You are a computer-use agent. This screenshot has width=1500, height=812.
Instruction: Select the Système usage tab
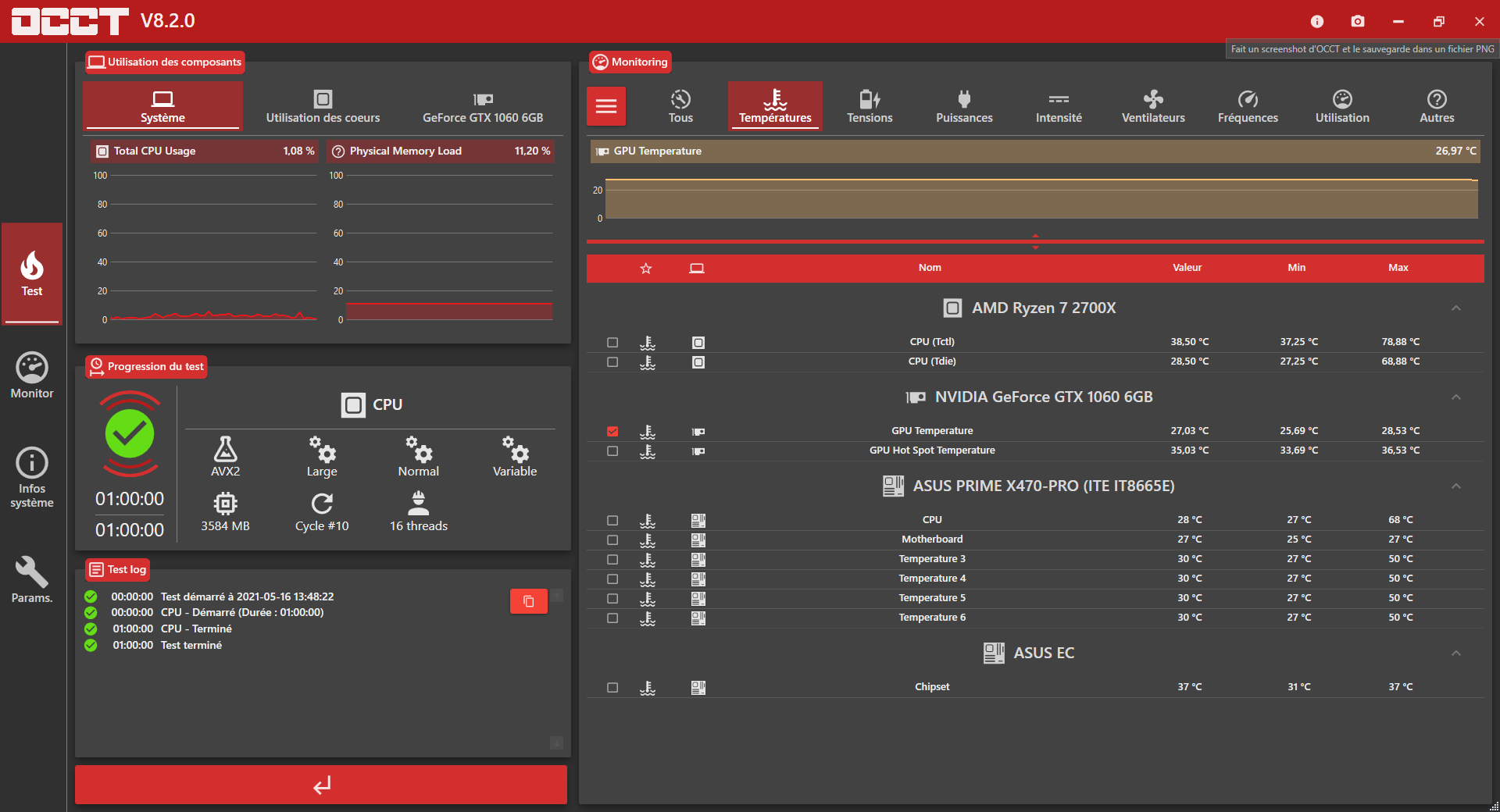162,106
